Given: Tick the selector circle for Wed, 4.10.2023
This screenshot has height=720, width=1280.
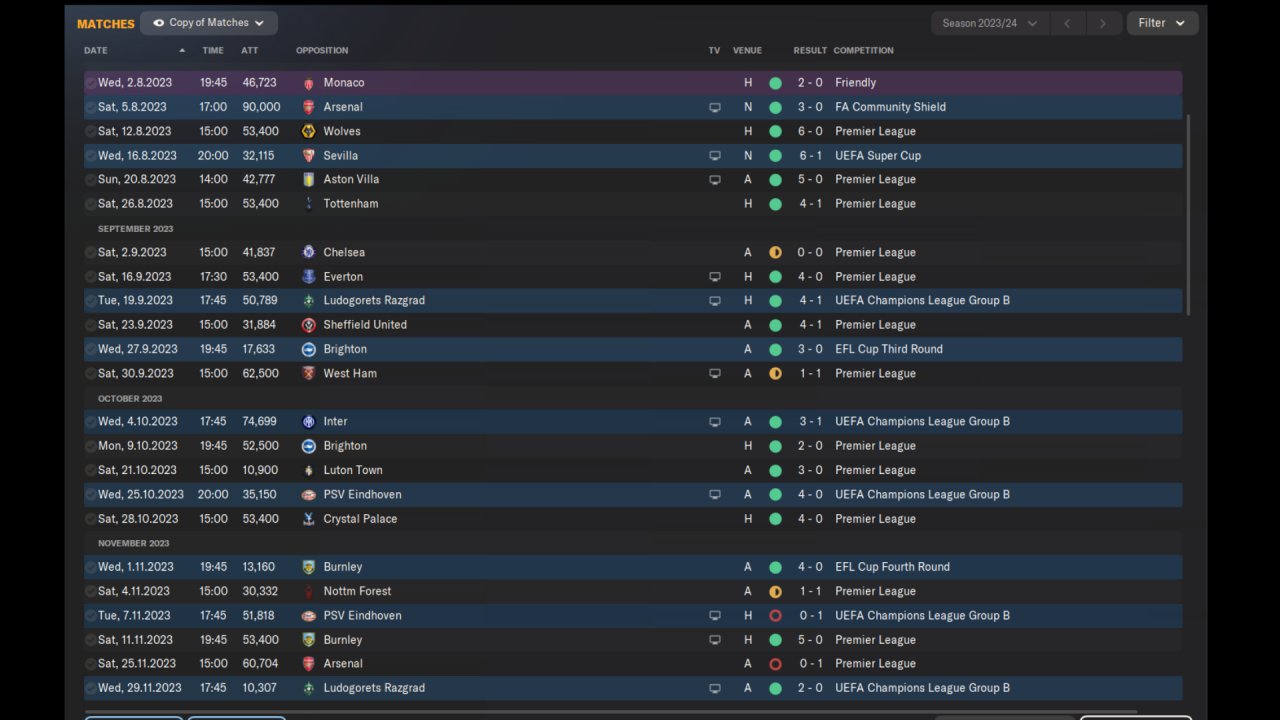Looking at the screenshot, I should click(x=91, y=422).
